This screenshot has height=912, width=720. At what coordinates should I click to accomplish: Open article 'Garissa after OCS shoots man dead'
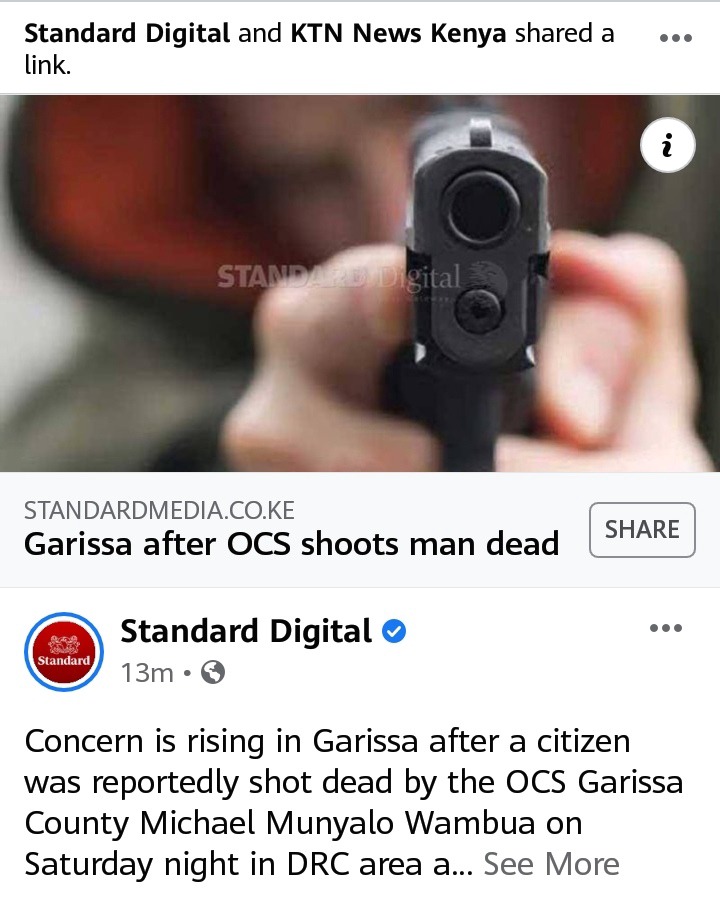click(x=291, y=544)
